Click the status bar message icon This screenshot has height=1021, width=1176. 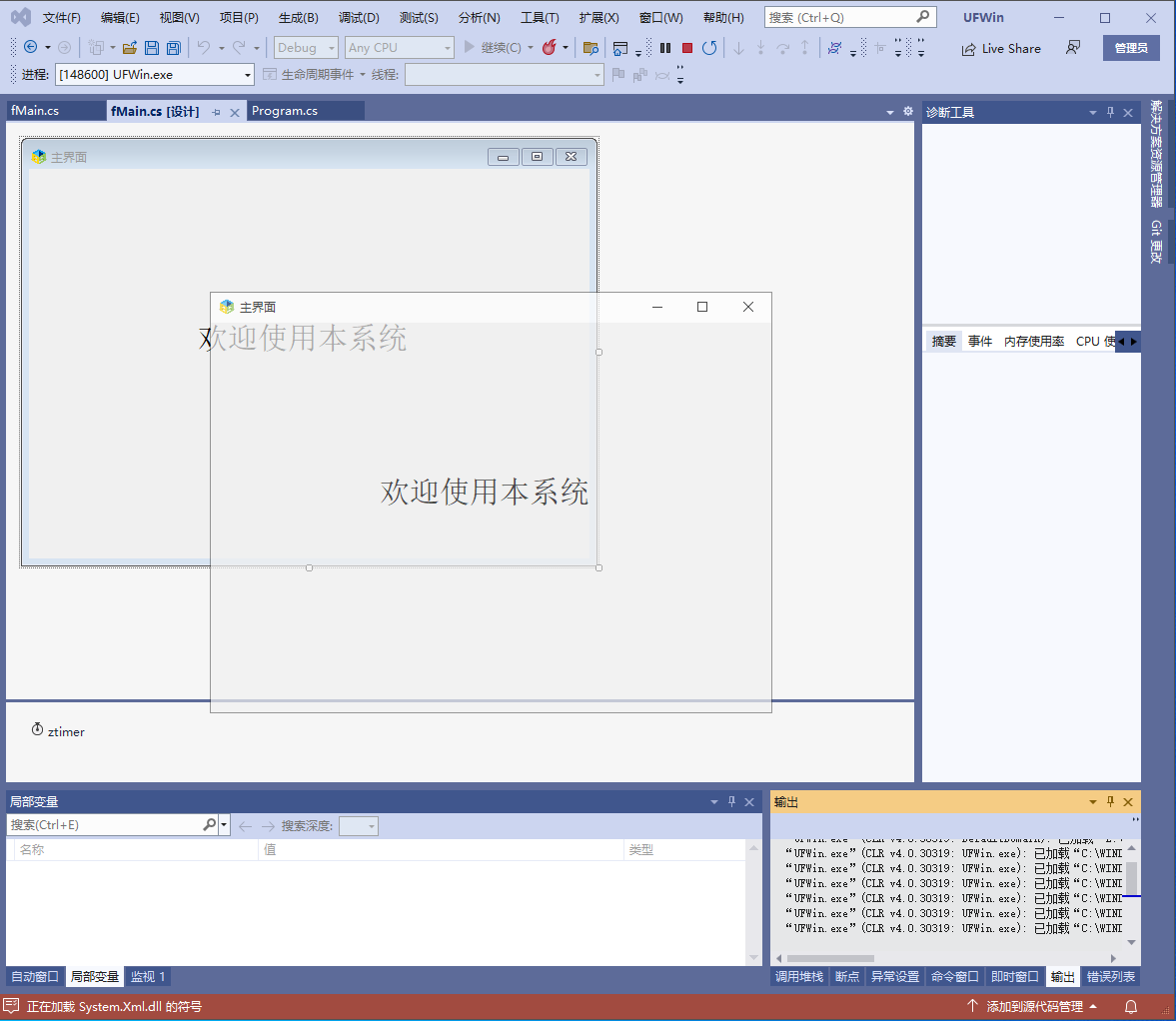pos(11,1006)
